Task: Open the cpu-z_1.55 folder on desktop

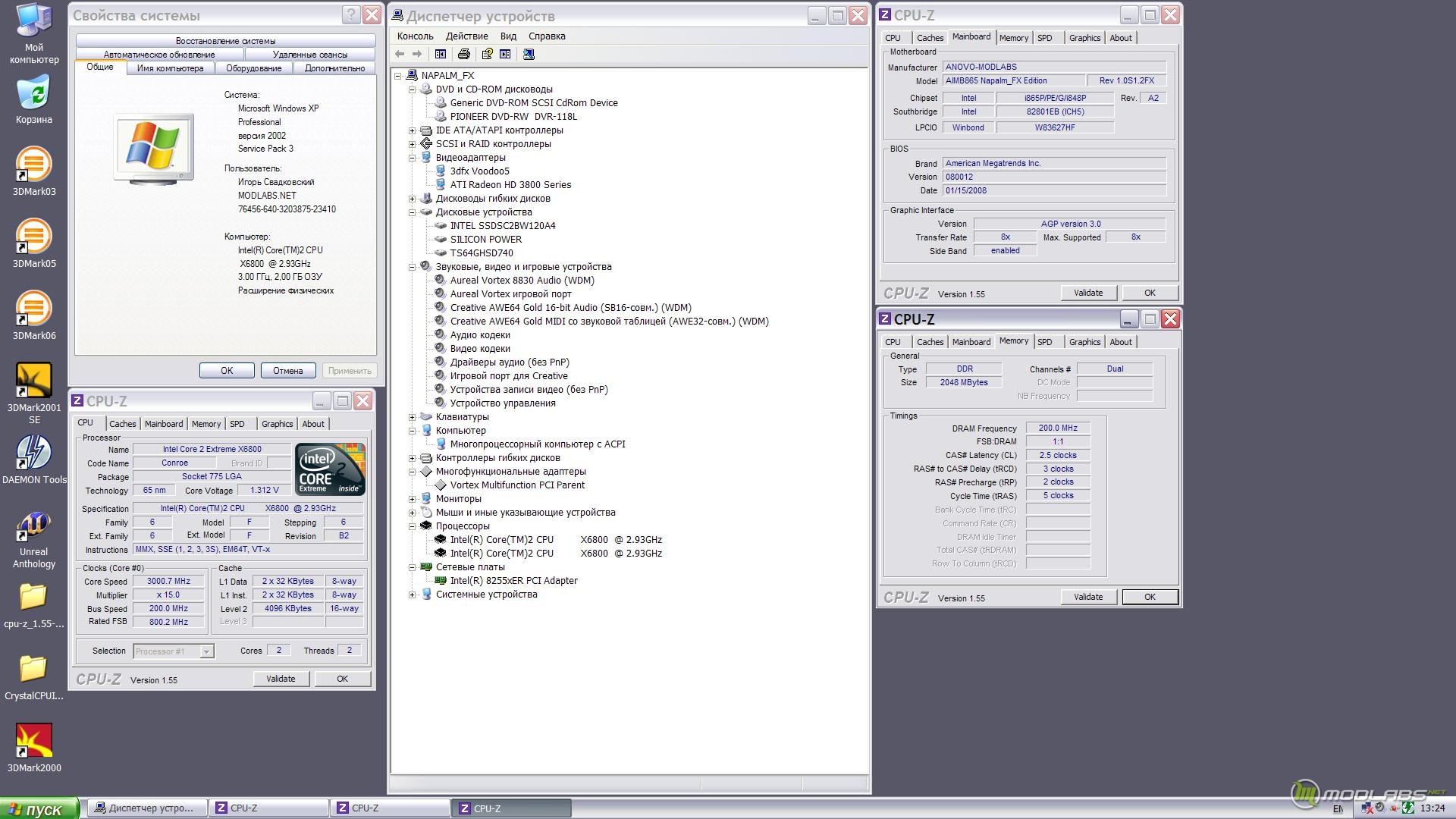Action: click(x=34, y=605)
